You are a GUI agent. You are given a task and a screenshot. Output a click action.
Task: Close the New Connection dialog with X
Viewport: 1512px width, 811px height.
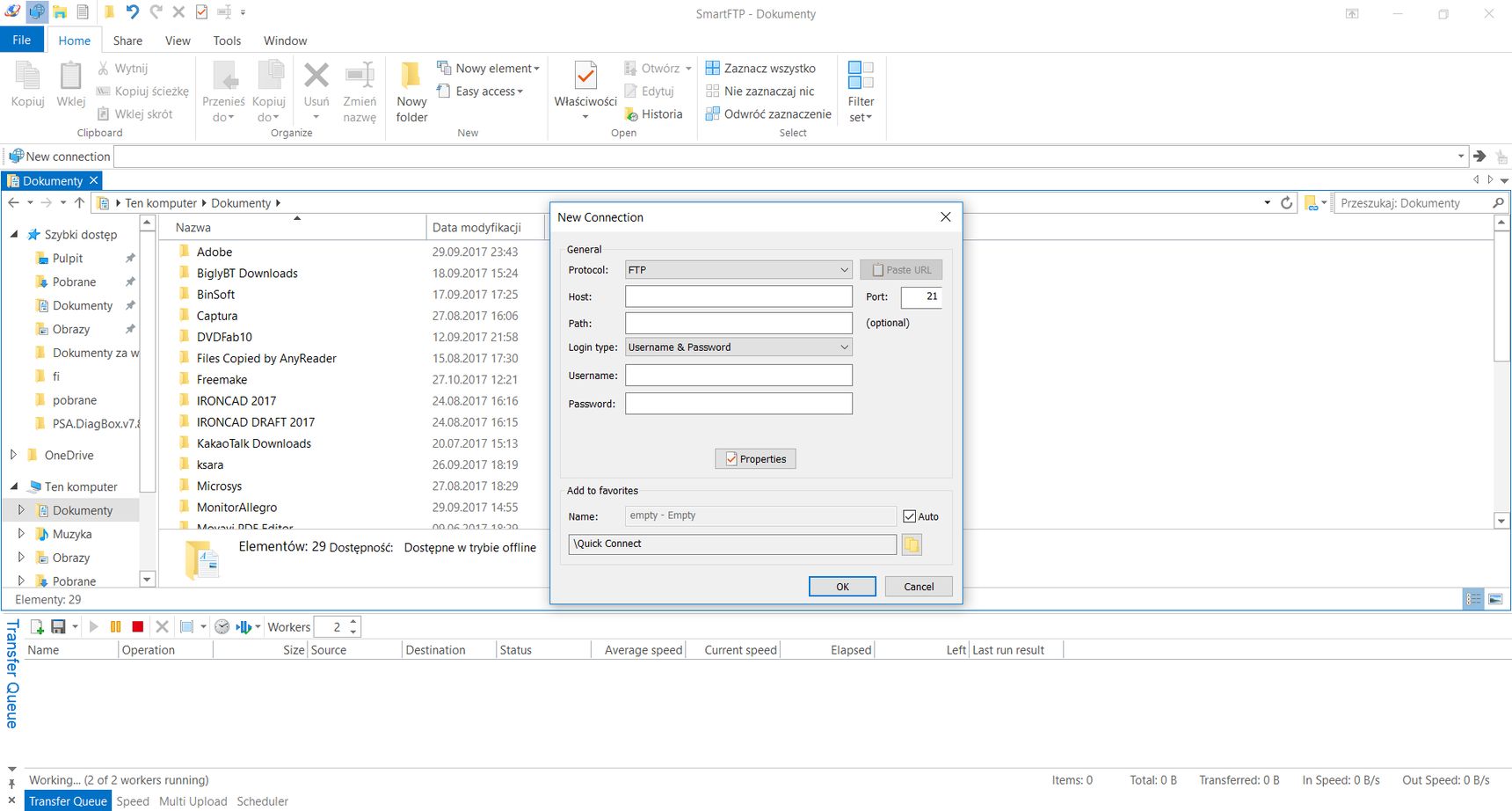click(x=946, y=217)
